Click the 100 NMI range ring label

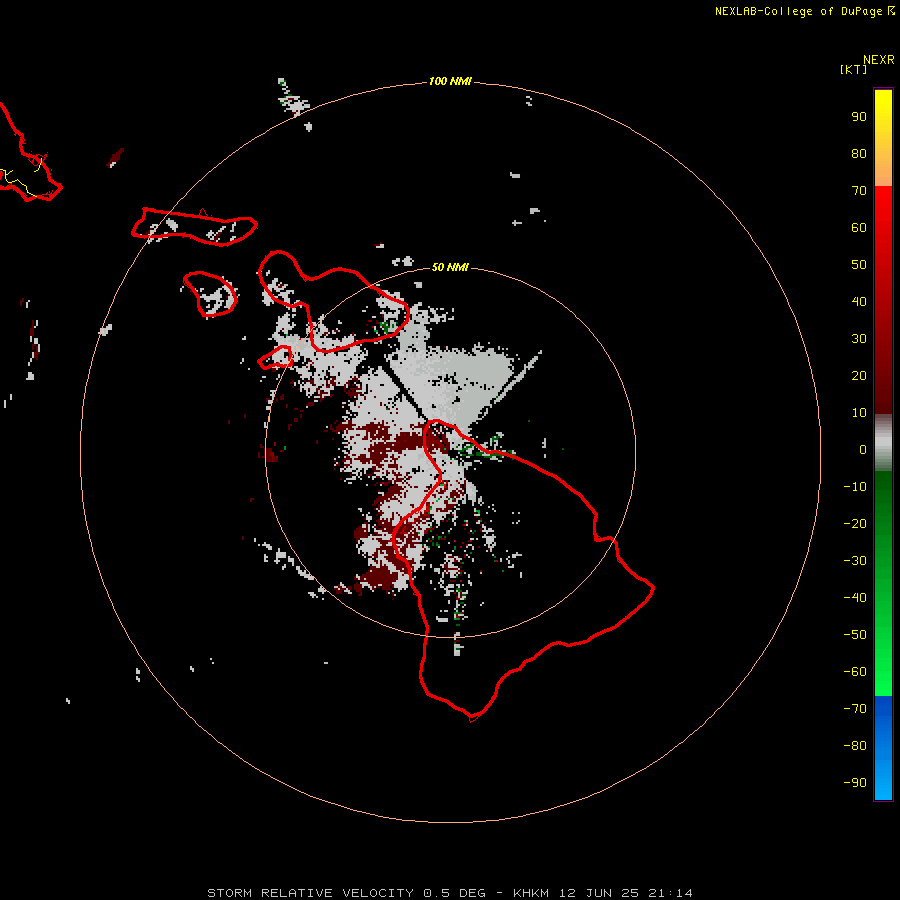click(450, 82)
